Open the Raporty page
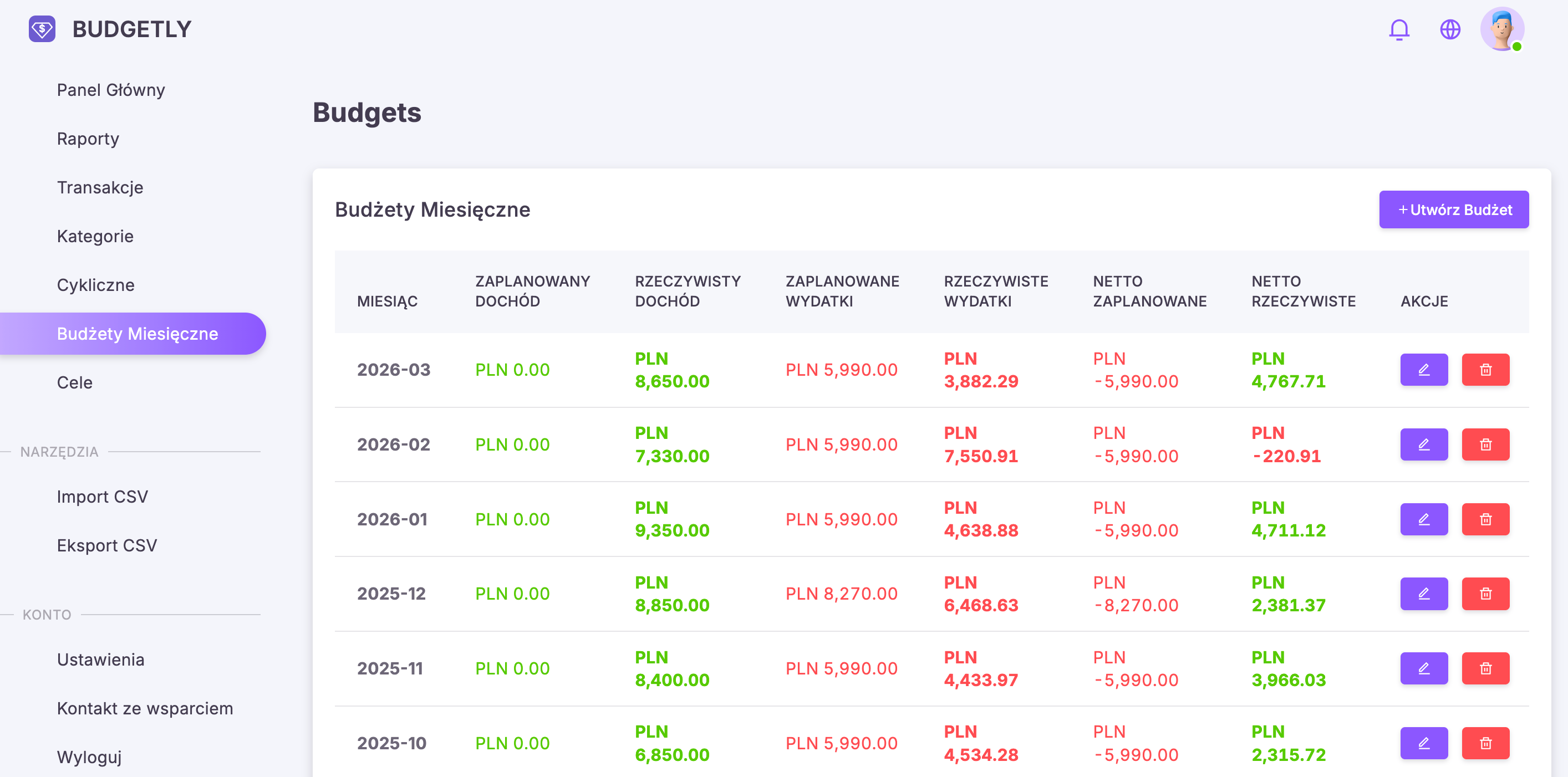The width and height of the screenshot is (1568, 777). coord(88,139)
